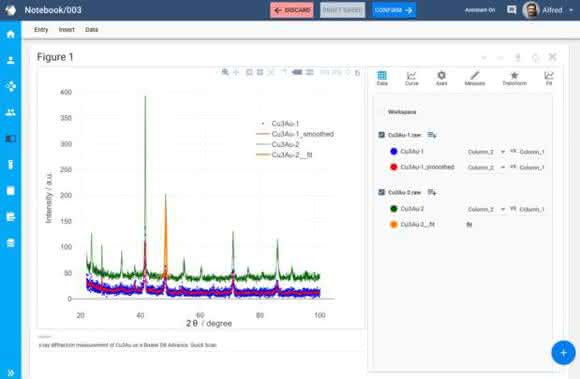Viewport: 580px width, 379px height.
Task: Close Figure 1 with the X icon
Action: tap(553, 57)
